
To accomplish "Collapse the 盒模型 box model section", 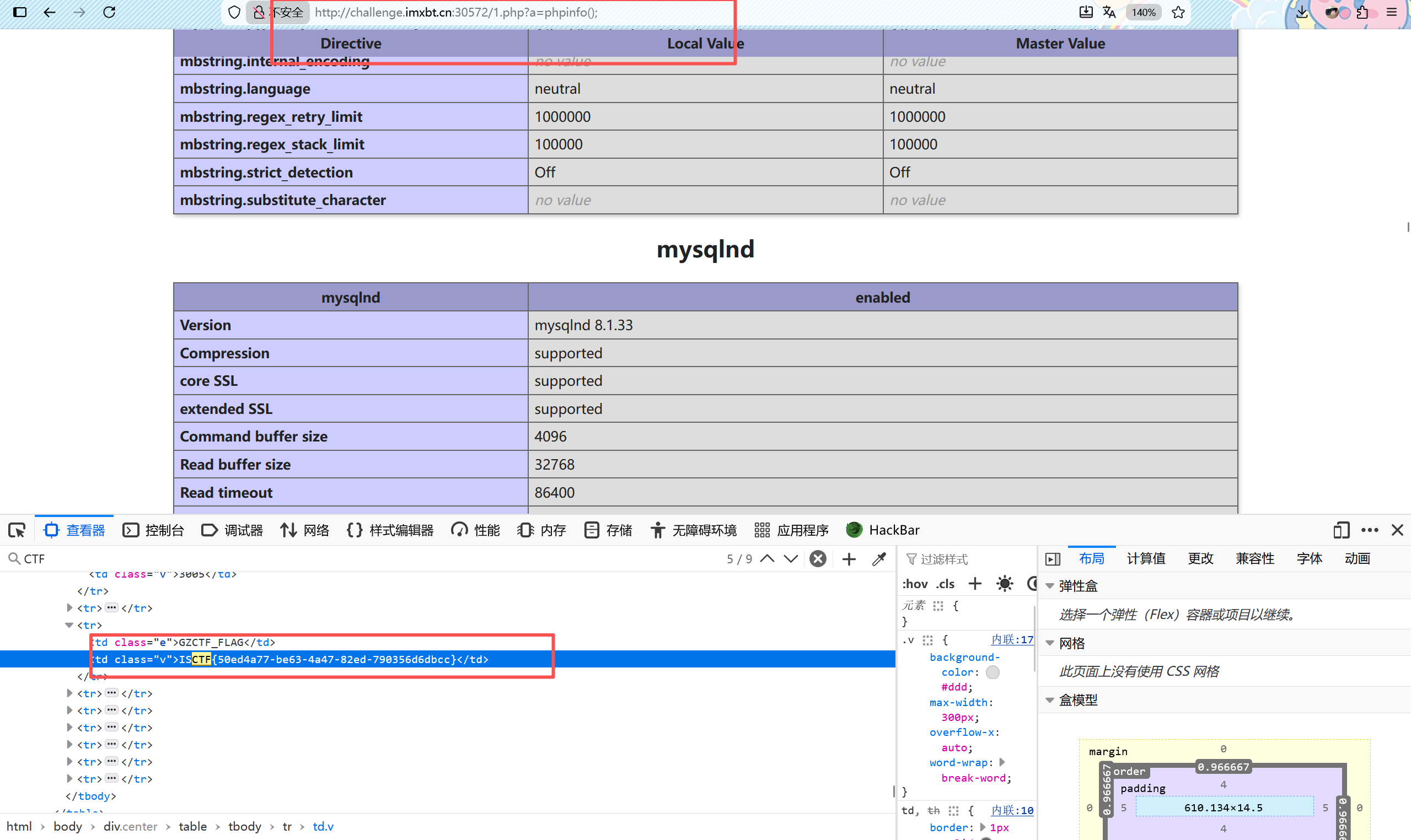I will (x=1051, y=699).
